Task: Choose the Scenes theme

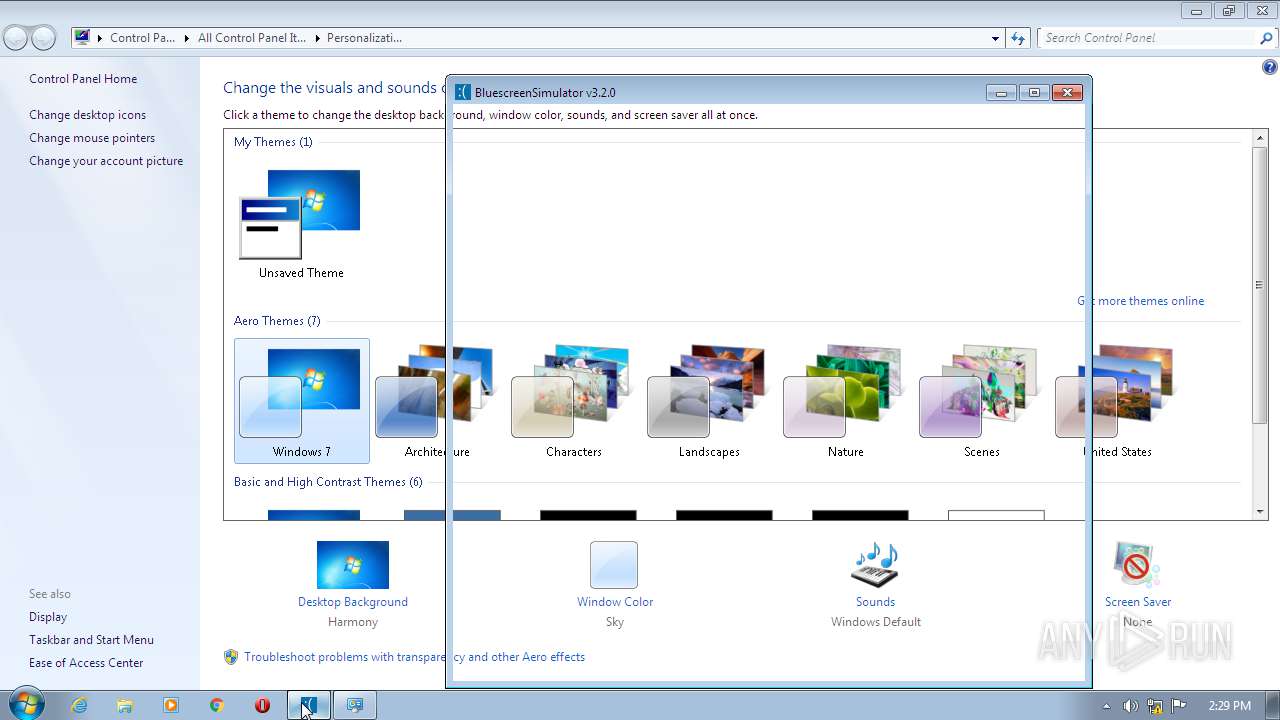Action: 981,400
